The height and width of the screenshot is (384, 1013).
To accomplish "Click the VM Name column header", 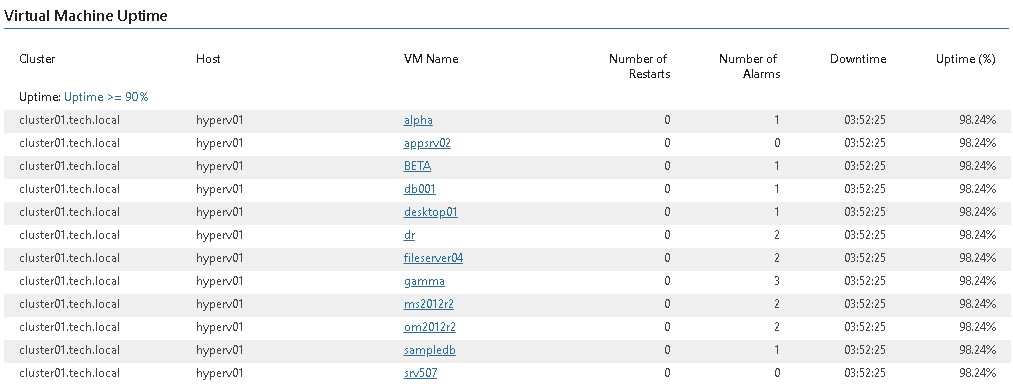I will tap(431, 59).
